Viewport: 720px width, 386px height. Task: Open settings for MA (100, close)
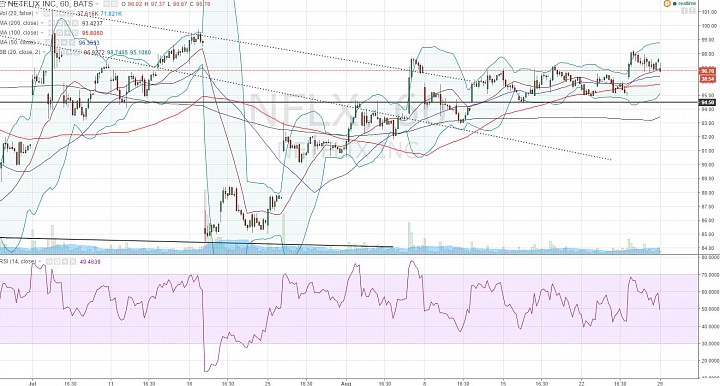click(x=60, y=33)
